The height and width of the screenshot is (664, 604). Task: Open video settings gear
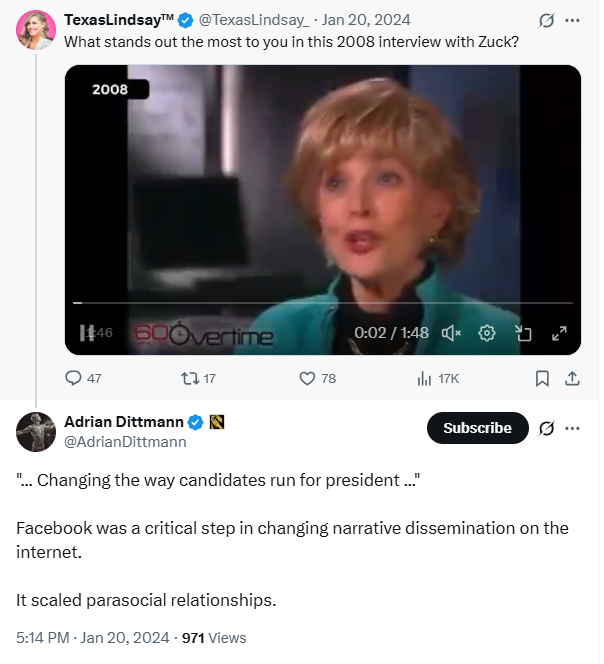[487, 333]
